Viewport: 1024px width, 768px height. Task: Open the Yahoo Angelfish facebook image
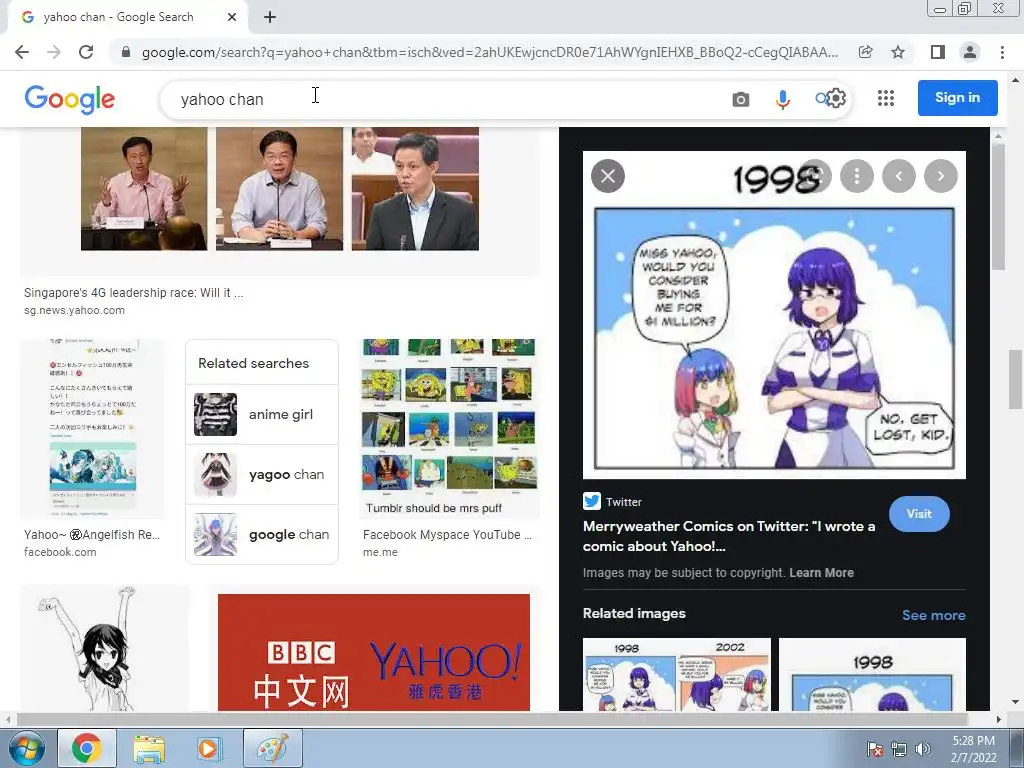tap(92, 428)
